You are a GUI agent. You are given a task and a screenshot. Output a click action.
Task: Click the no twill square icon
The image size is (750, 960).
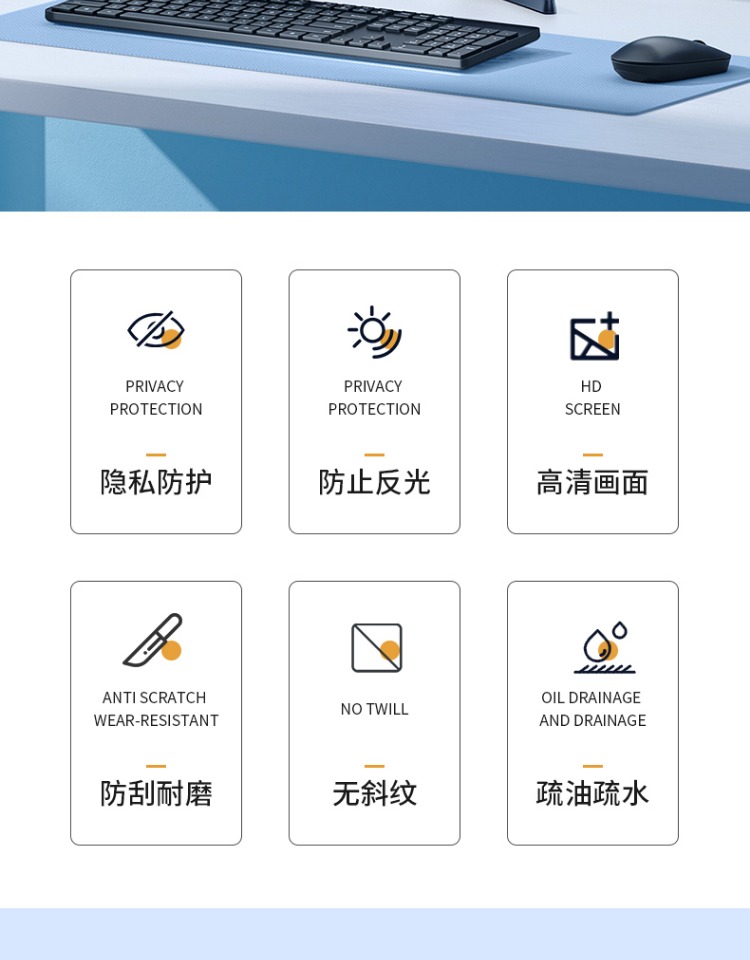coord(376,648)
